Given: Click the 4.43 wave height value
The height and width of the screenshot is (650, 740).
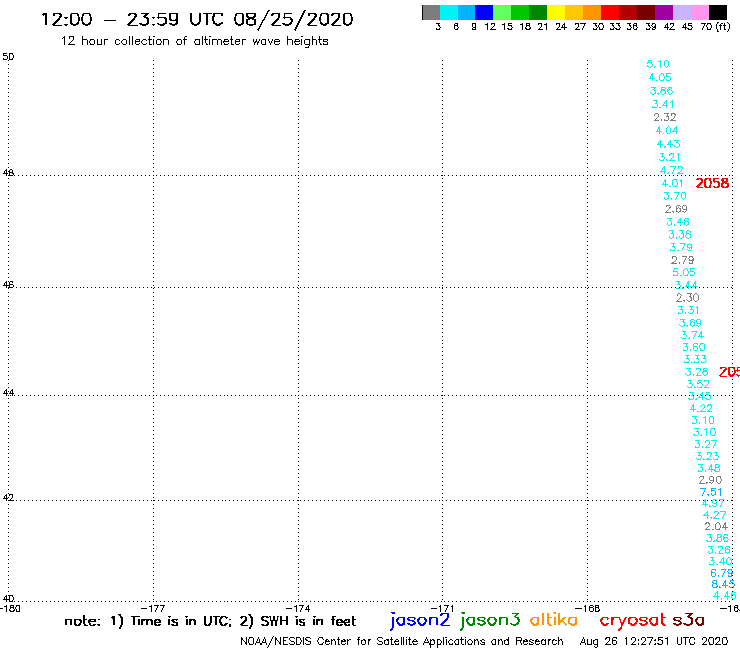Looking at the screenshot, I should (x=668, y=144).
